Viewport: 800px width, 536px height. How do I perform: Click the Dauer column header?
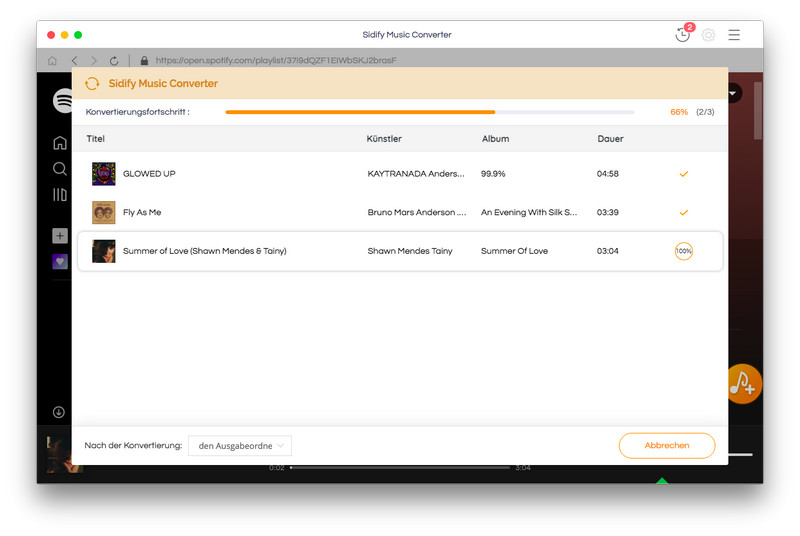(610, 139)
